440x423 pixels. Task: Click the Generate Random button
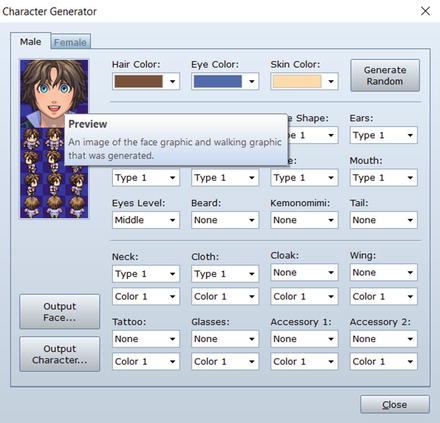click(385, 75)
